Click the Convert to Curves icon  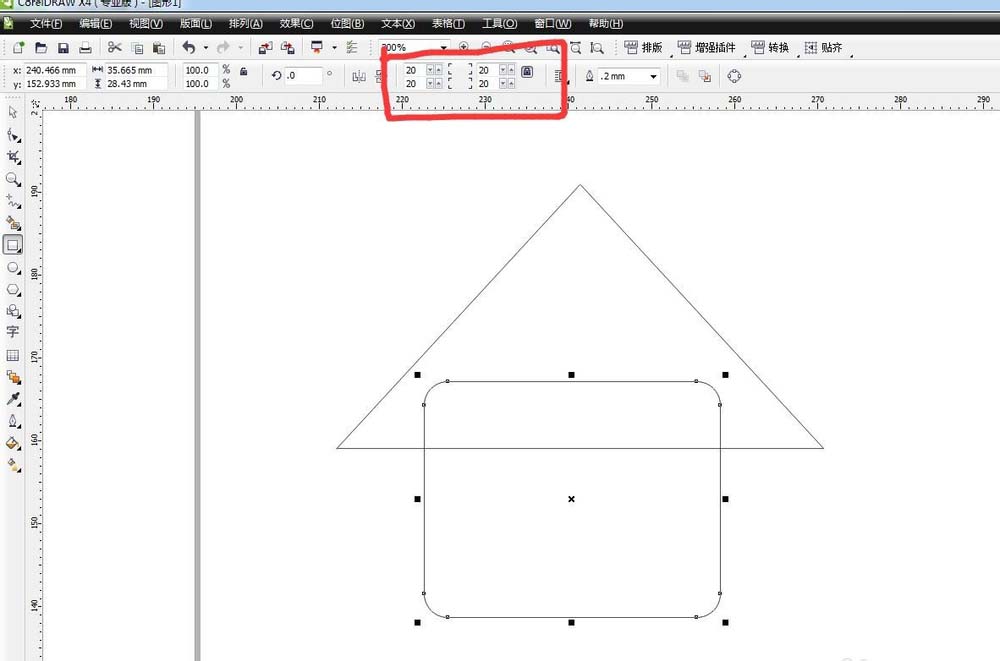coord(734,76)
